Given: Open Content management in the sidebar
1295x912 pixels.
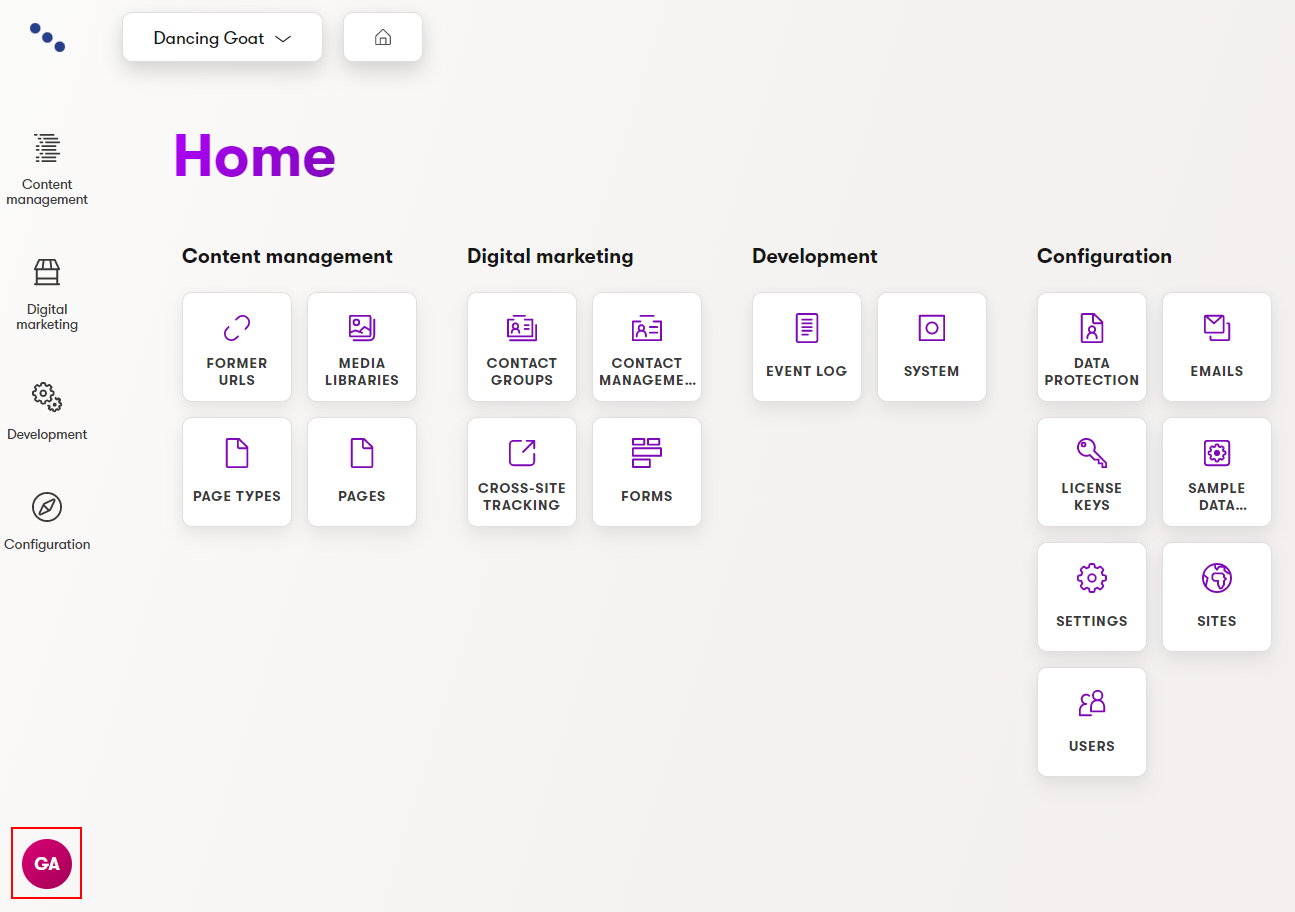Looking at the screenshot, I should click(x=47, y=168).
